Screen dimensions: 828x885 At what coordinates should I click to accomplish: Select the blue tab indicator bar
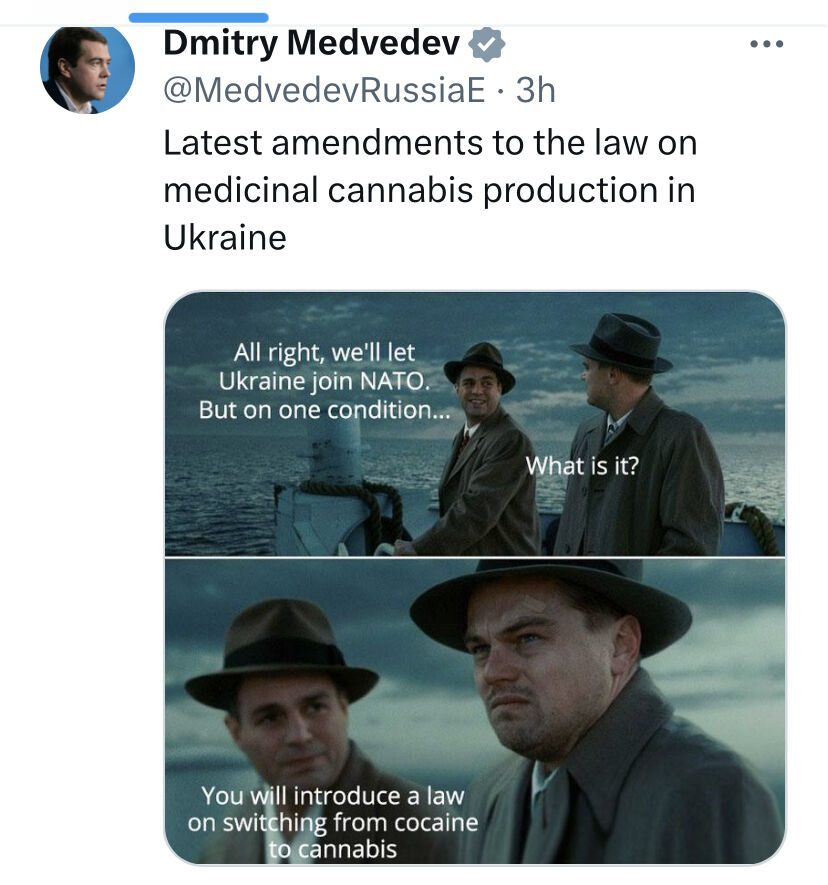(x=199, y=17)
